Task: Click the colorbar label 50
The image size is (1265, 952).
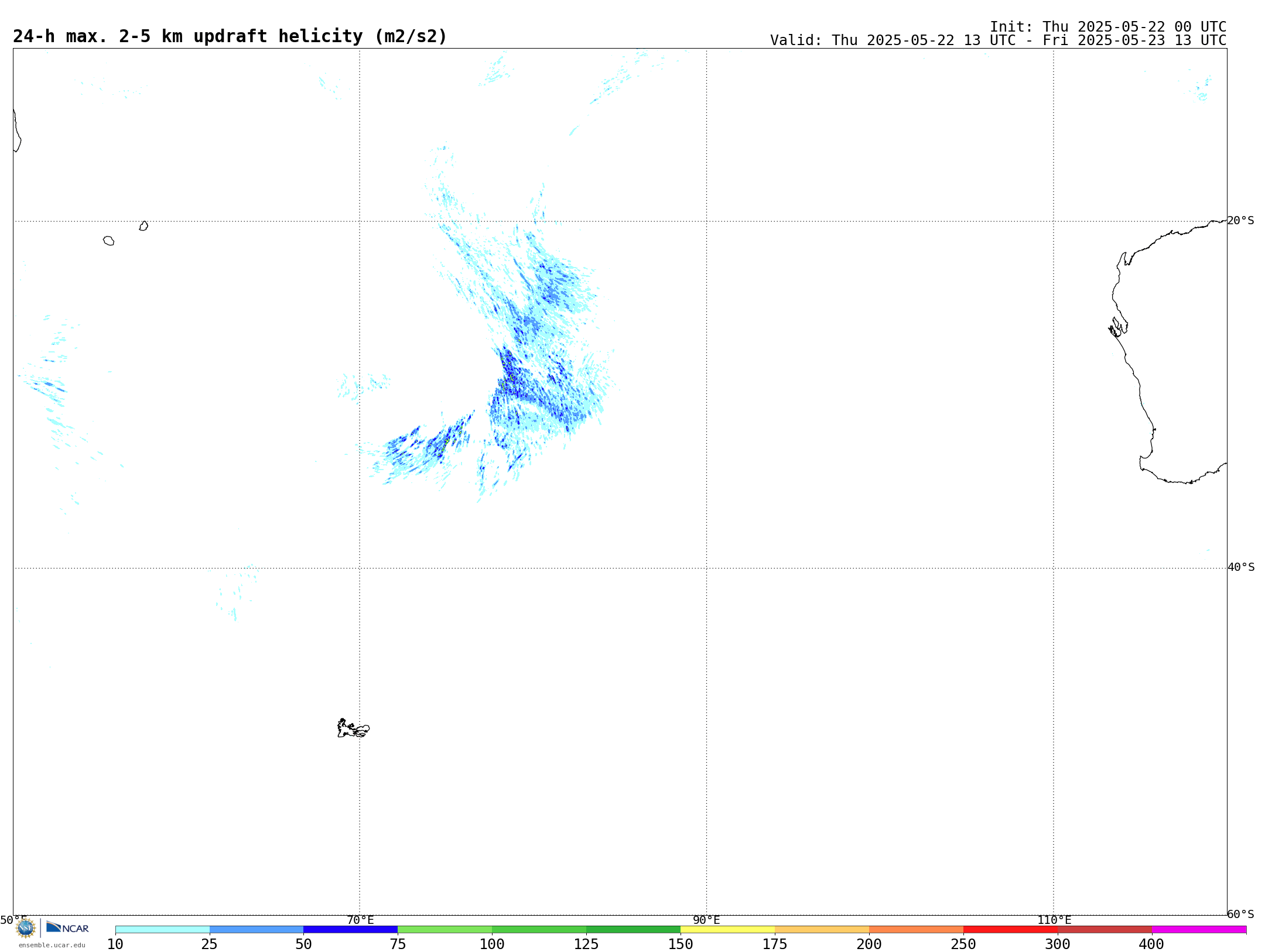Action: pyautogui.click(x=304, y=944)
